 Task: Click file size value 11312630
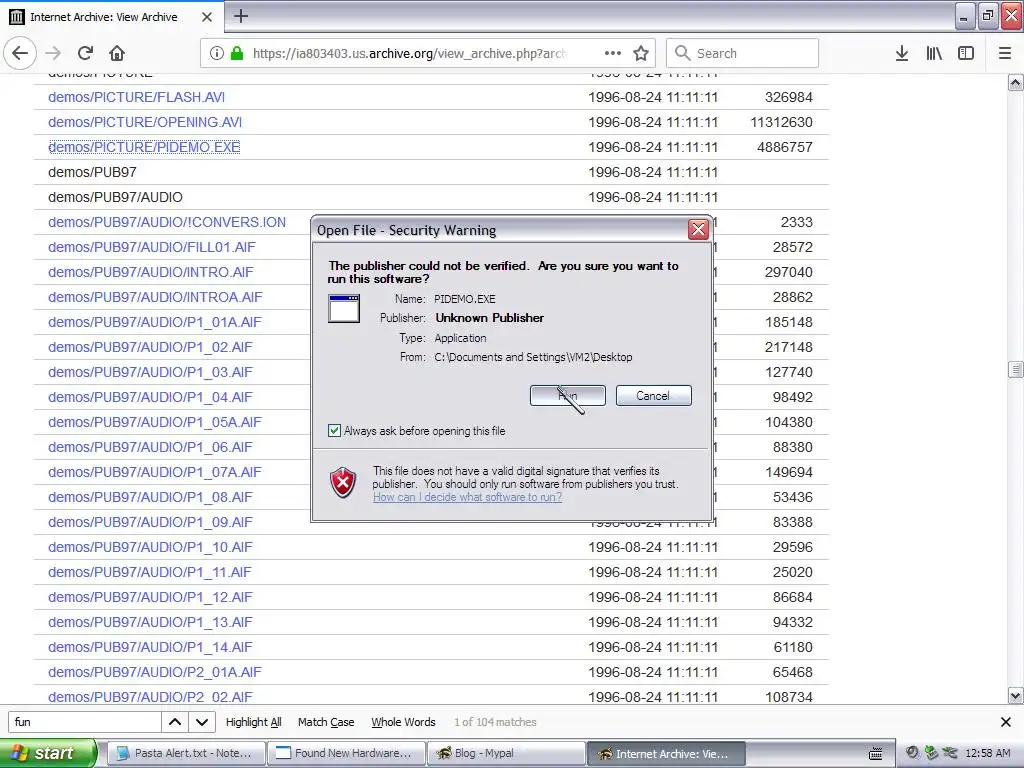tap(782, 122)
